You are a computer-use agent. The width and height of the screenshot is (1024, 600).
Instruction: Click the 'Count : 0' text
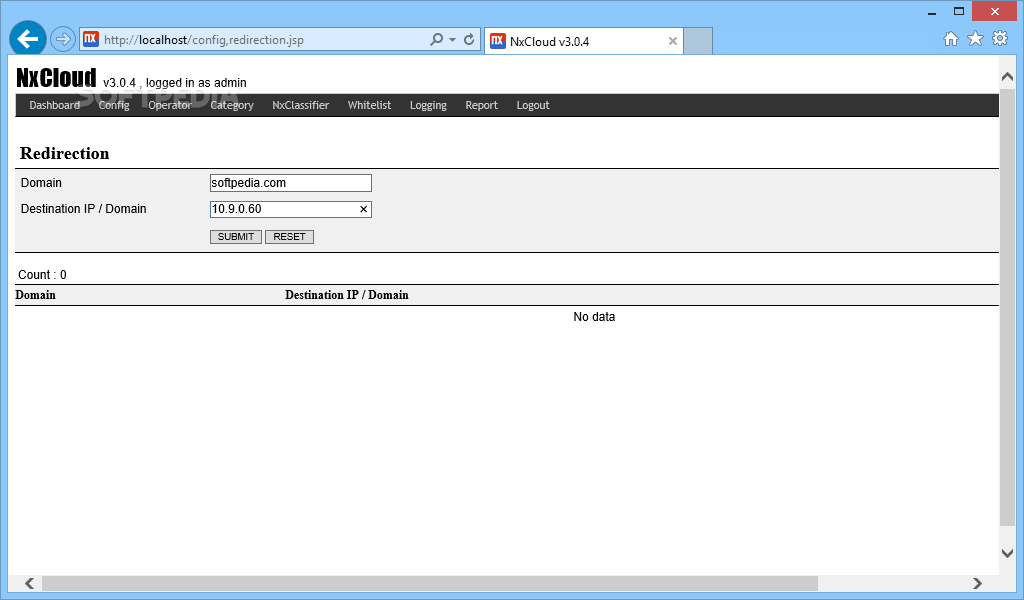coord(42,275)
